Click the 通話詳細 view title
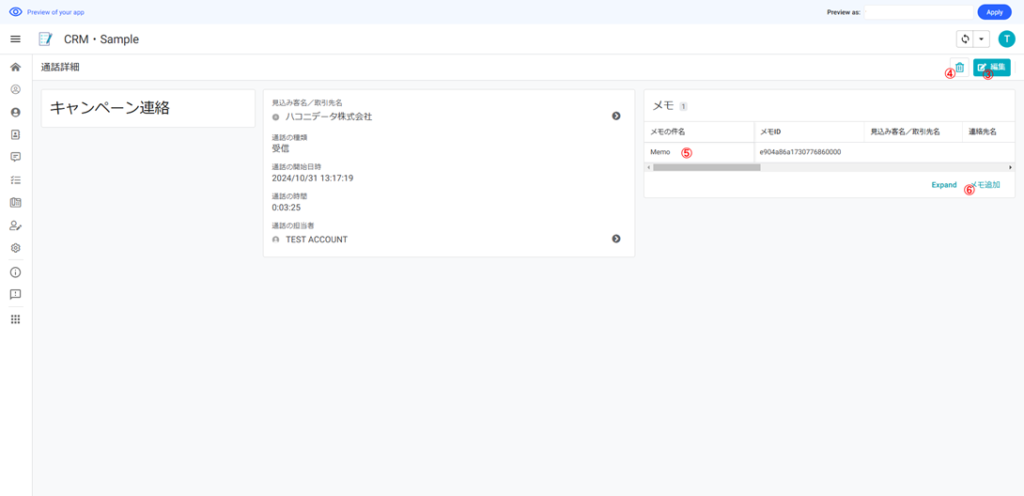The height and width of the screenshot is (496, 1024). point(61,67)
